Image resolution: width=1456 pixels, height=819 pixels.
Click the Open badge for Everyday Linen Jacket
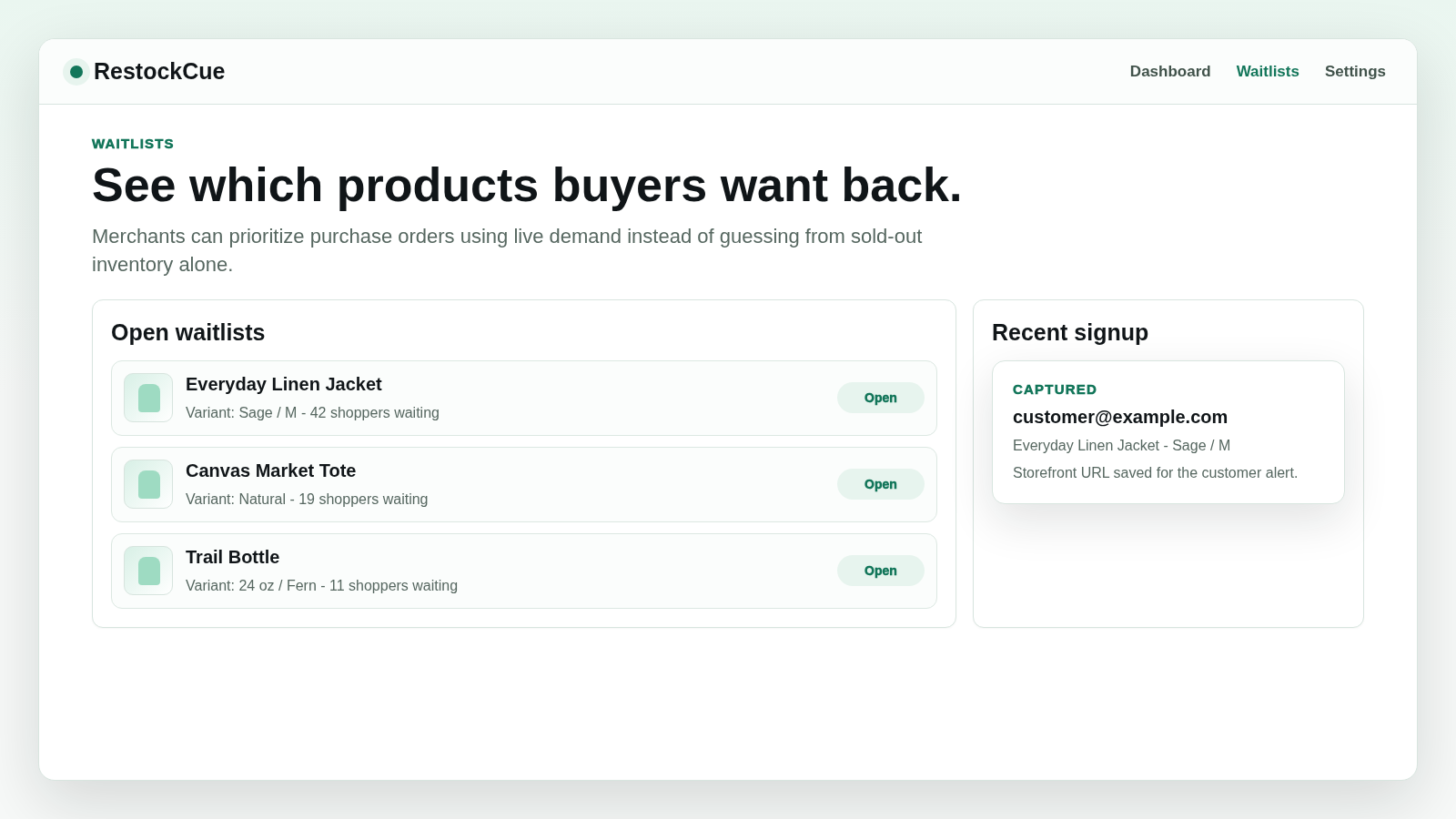(x=881, y=398)
